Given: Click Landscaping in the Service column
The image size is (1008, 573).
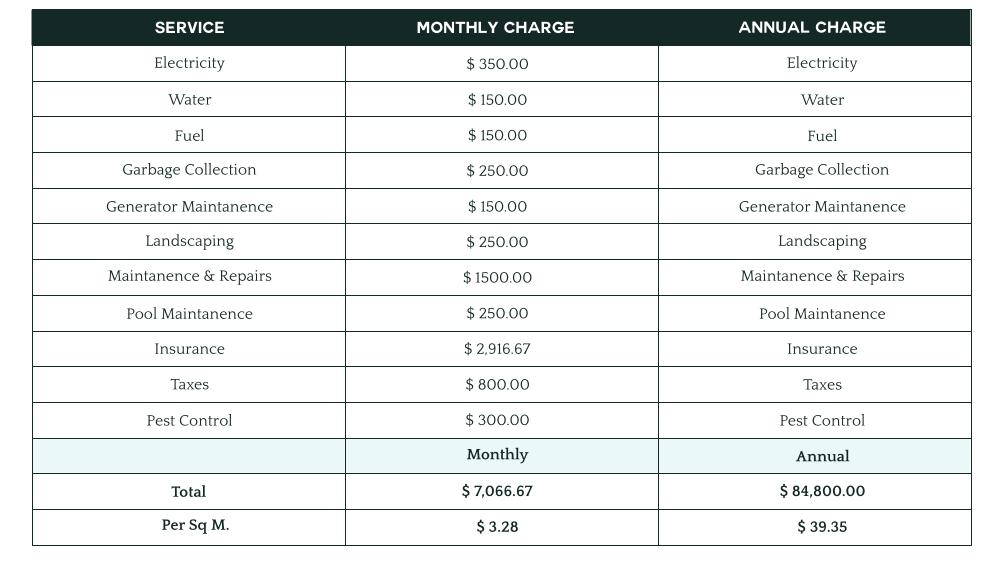Looking at the screenshot, I should click(x=189, y=241).
